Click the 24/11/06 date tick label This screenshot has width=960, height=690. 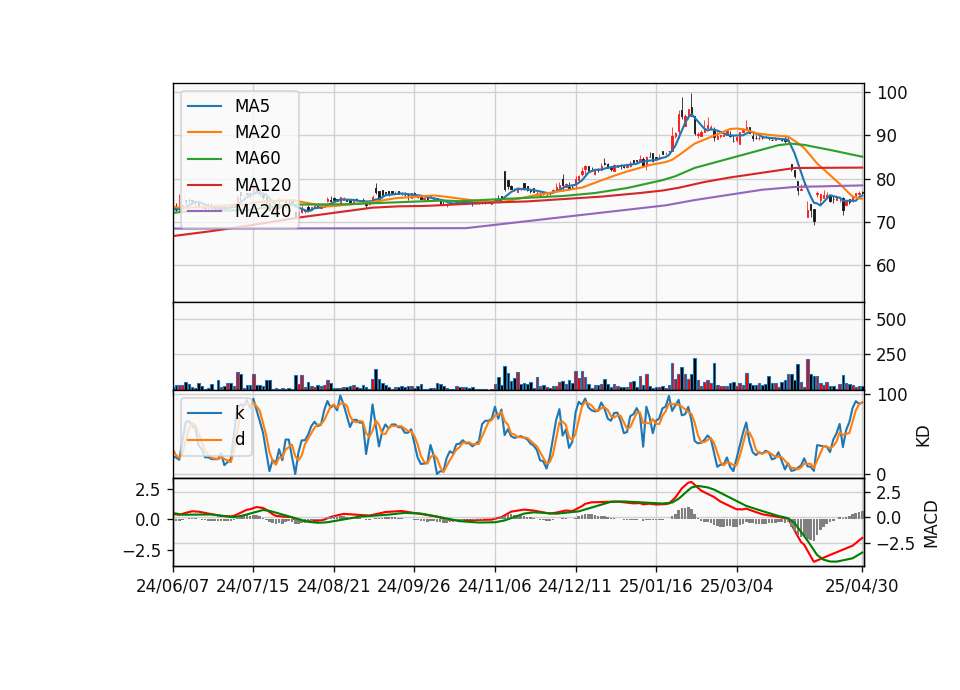pyautogui.click(x=495, y=586)
